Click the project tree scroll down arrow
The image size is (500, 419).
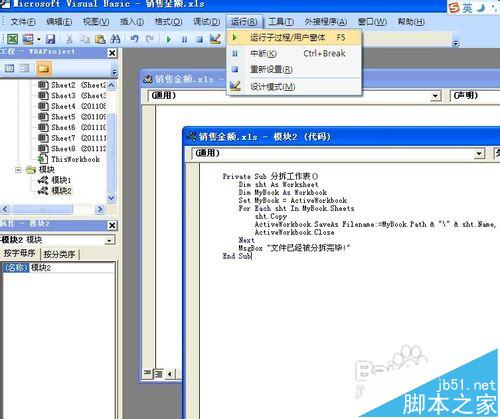[112, 198]
